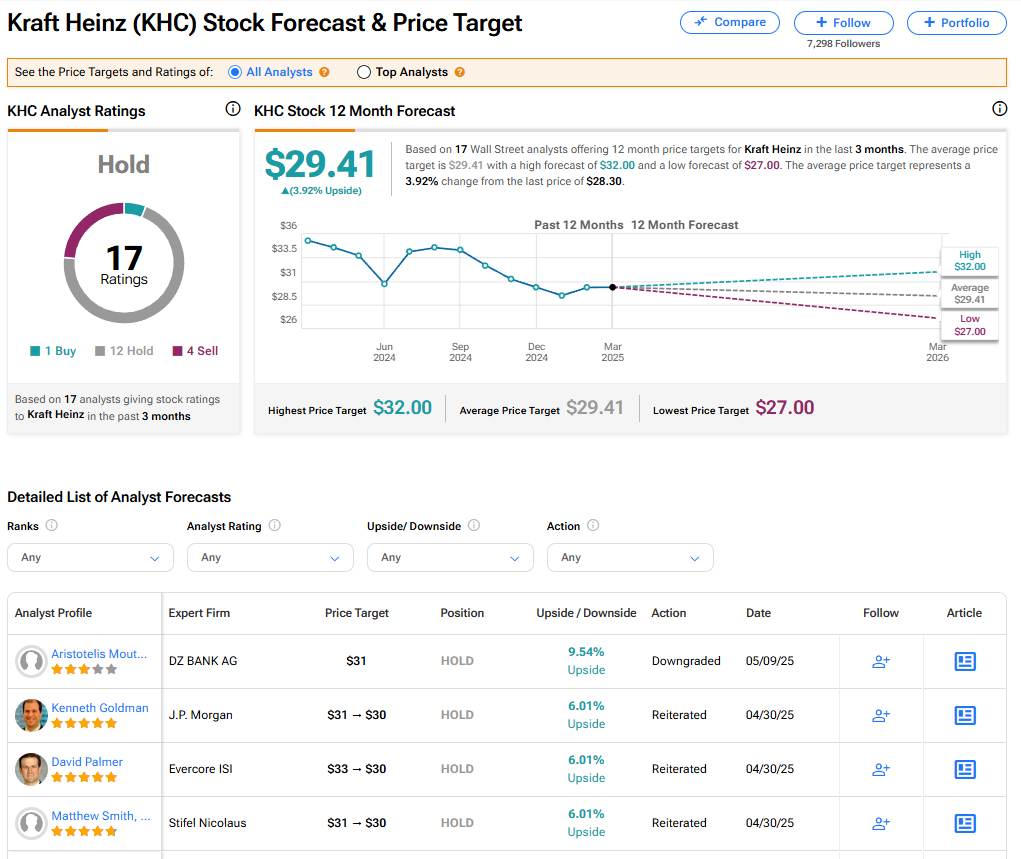Click the DZ BANK AG firm cell
Screen dimensions: 1021x859
pos(203,661)
